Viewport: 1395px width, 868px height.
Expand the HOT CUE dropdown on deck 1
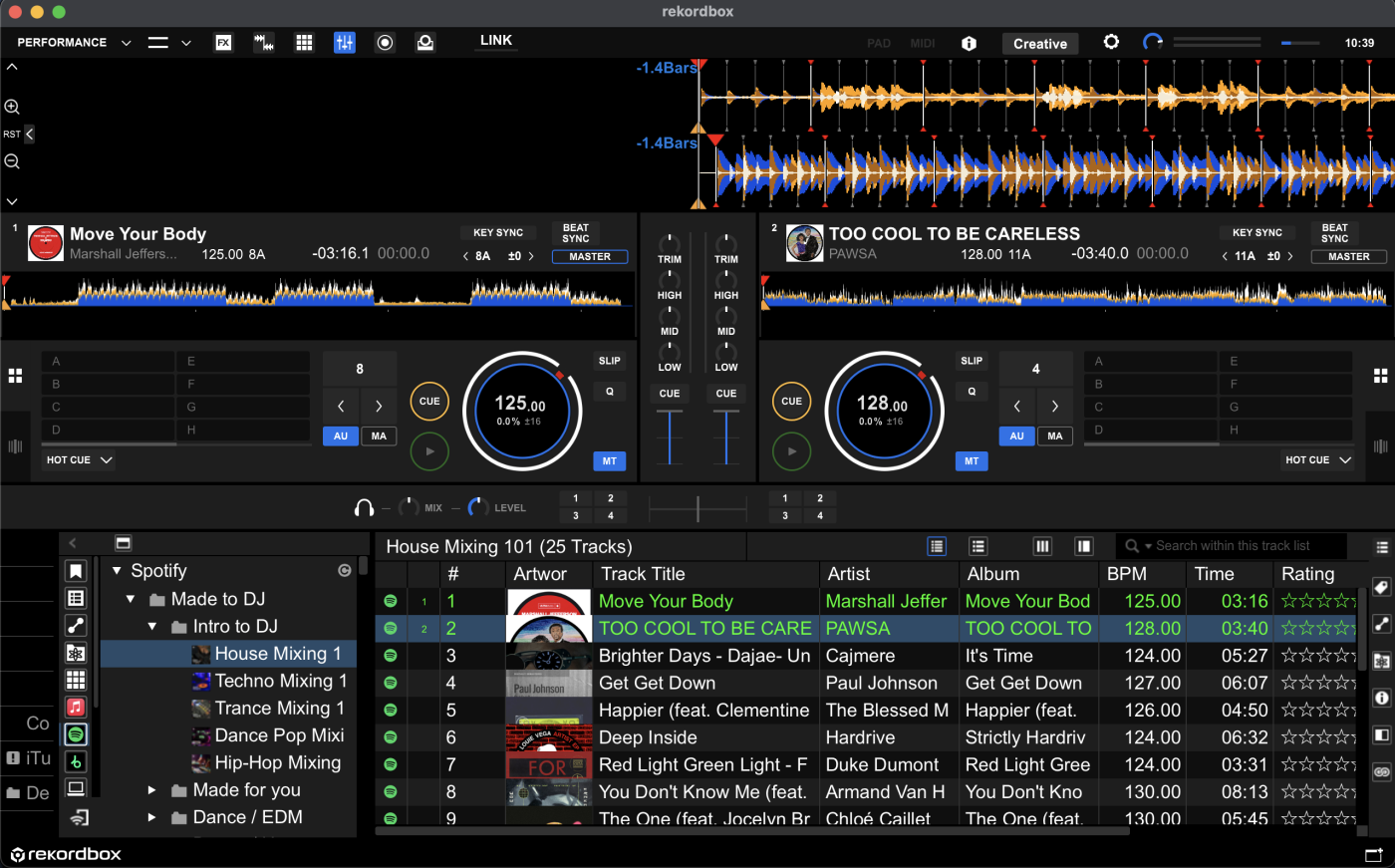80,460
